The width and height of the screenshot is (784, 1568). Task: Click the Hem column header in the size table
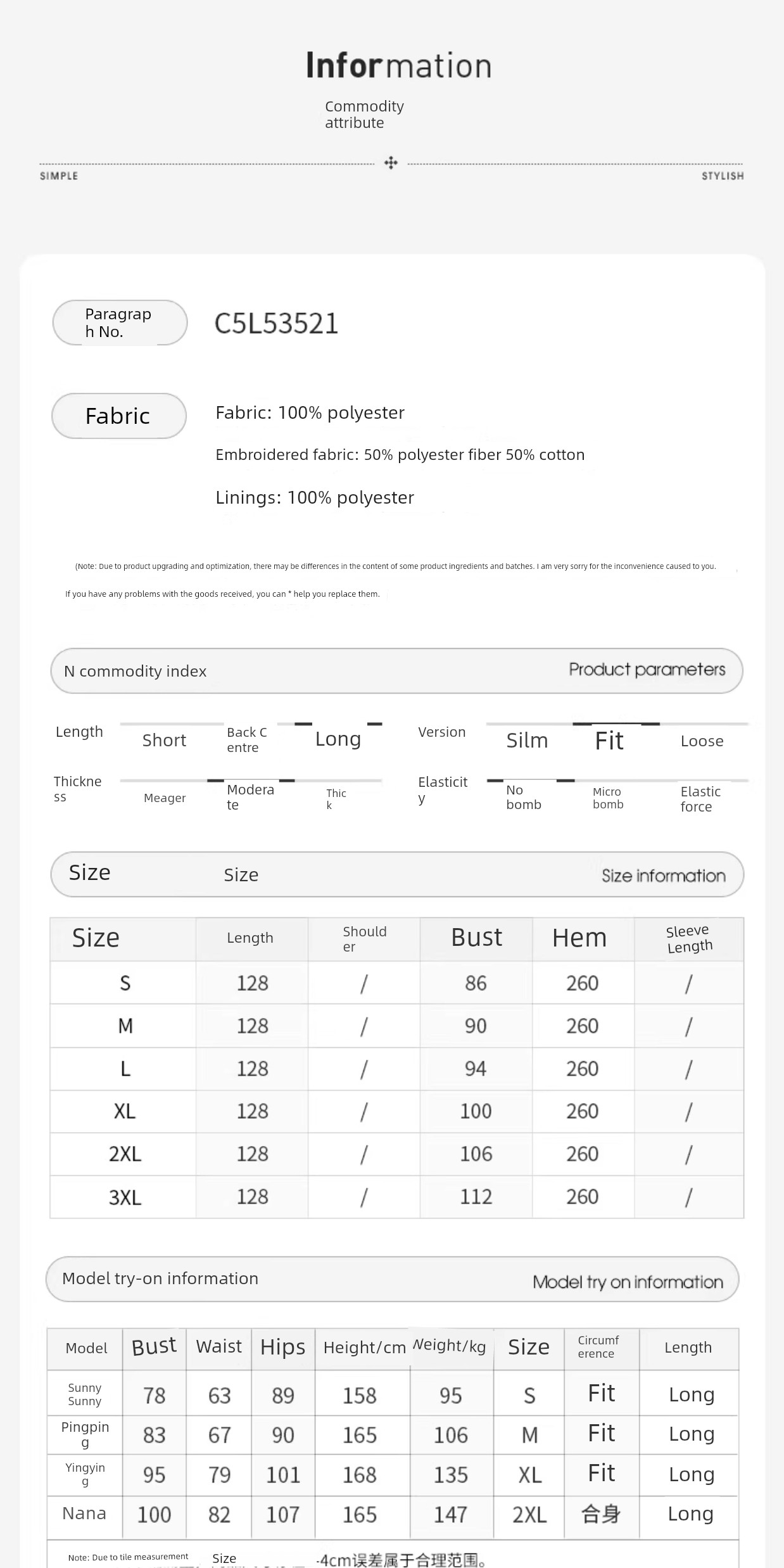coord(579,938)
